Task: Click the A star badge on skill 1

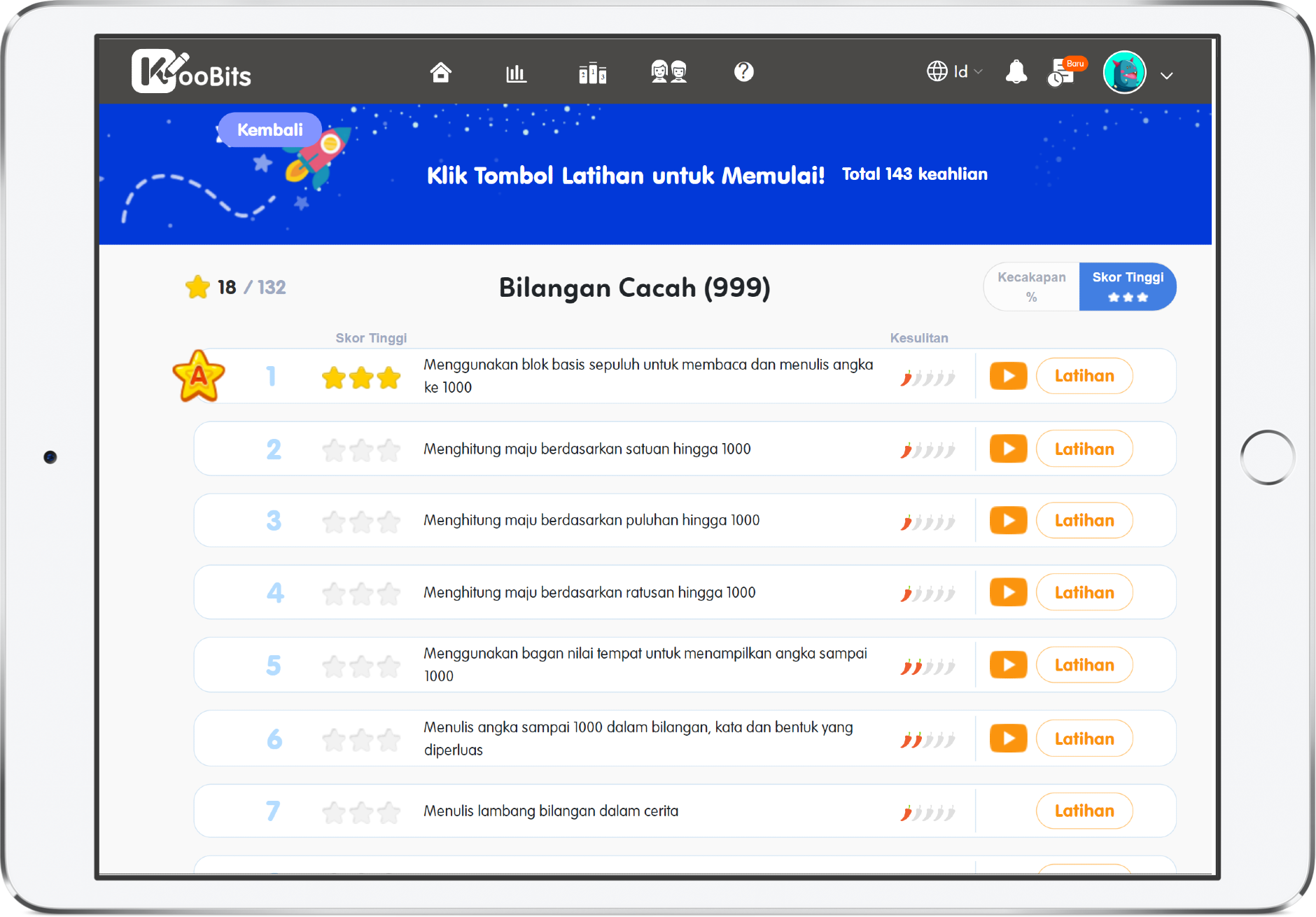Action: [199, 376]
